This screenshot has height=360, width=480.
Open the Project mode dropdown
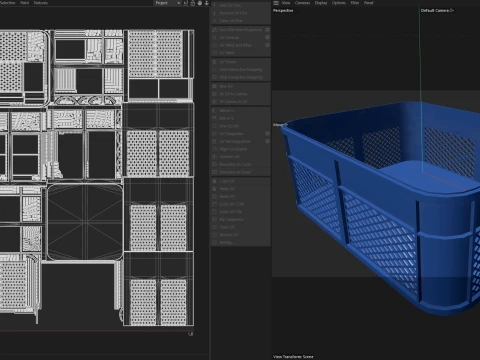pos(168,3)
